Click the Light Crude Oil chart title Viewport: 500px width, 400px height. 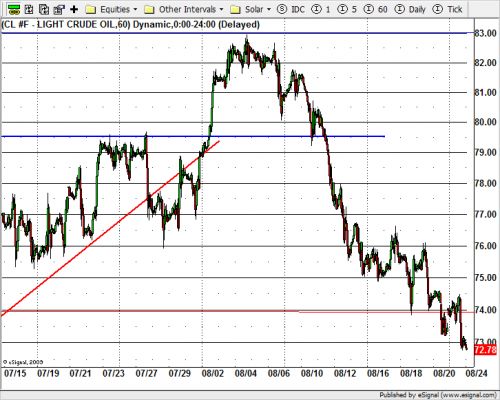pos(131,24)
